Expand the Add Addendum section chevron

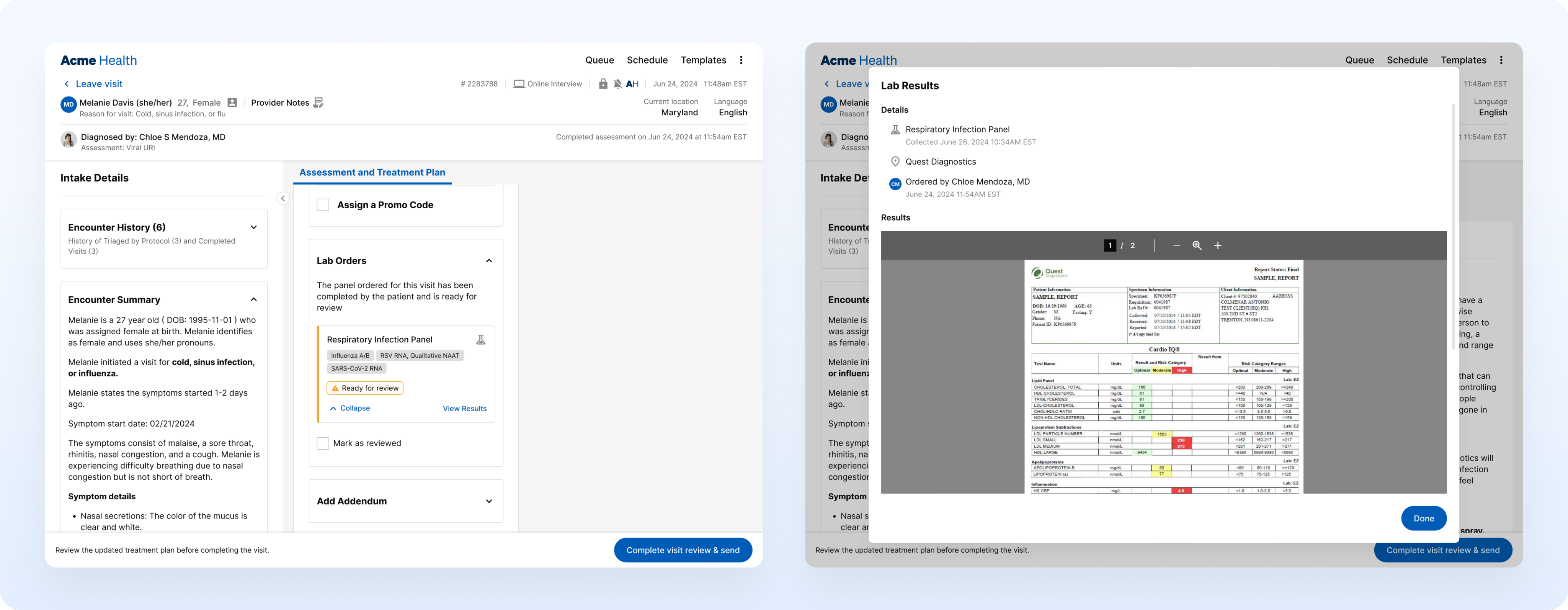tap(489, 501)
